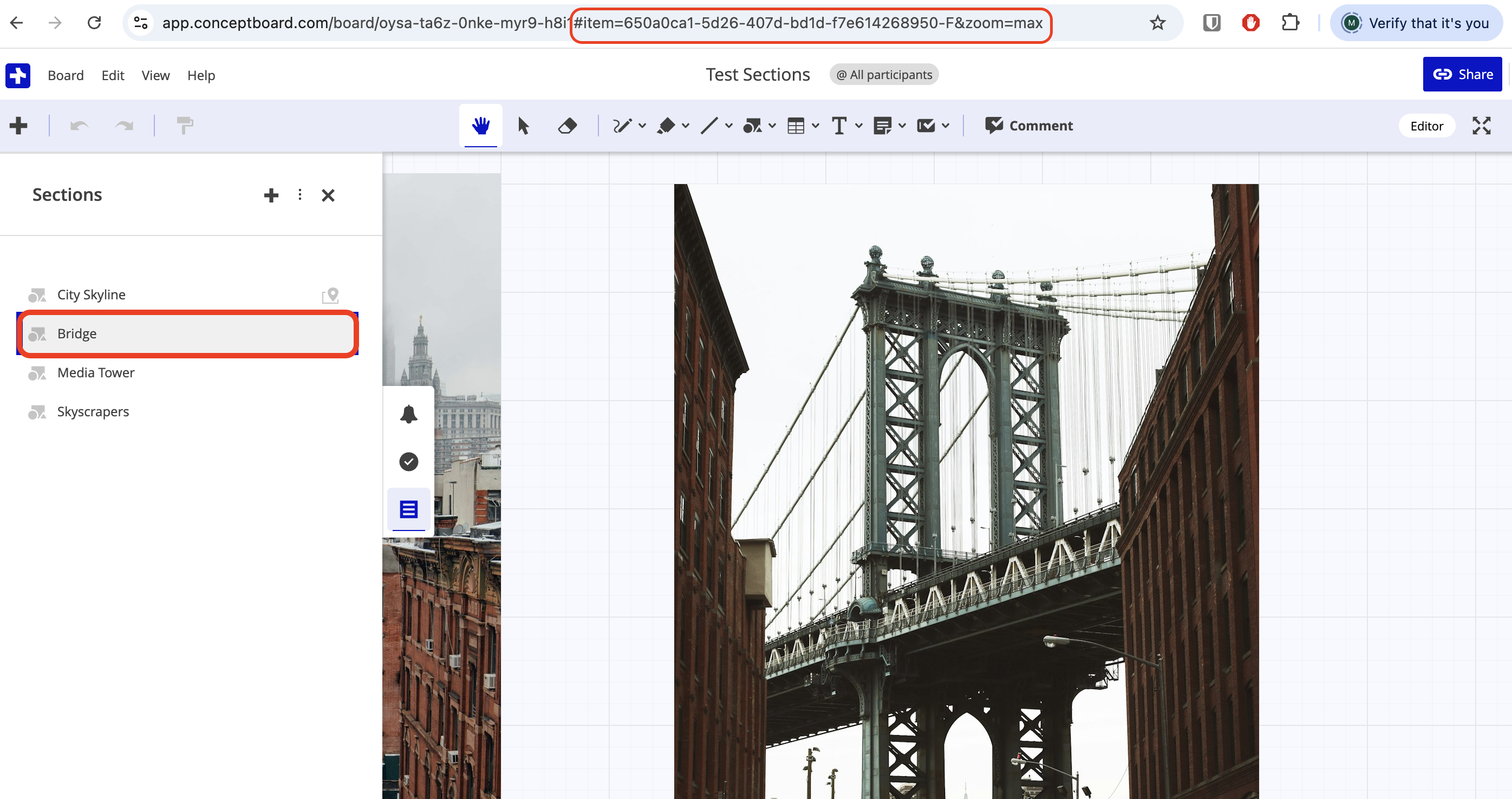The image size is (1512, 799).
Task: Open the View menu
Action: pyautogui.click(x=155, y=75)
